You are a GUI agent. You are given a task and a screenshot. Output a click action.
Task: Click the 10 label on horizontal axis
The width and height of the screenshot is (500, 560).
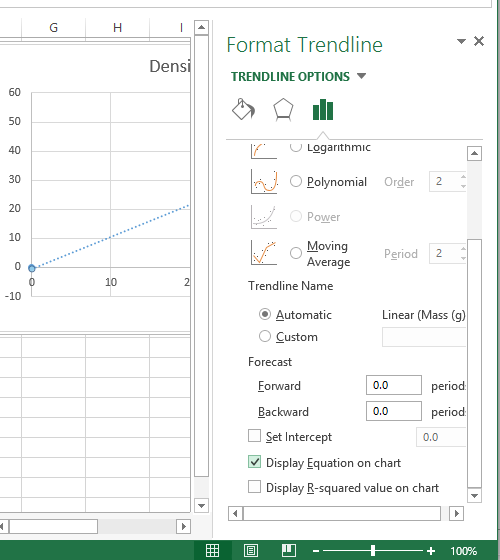click(111, 282)
